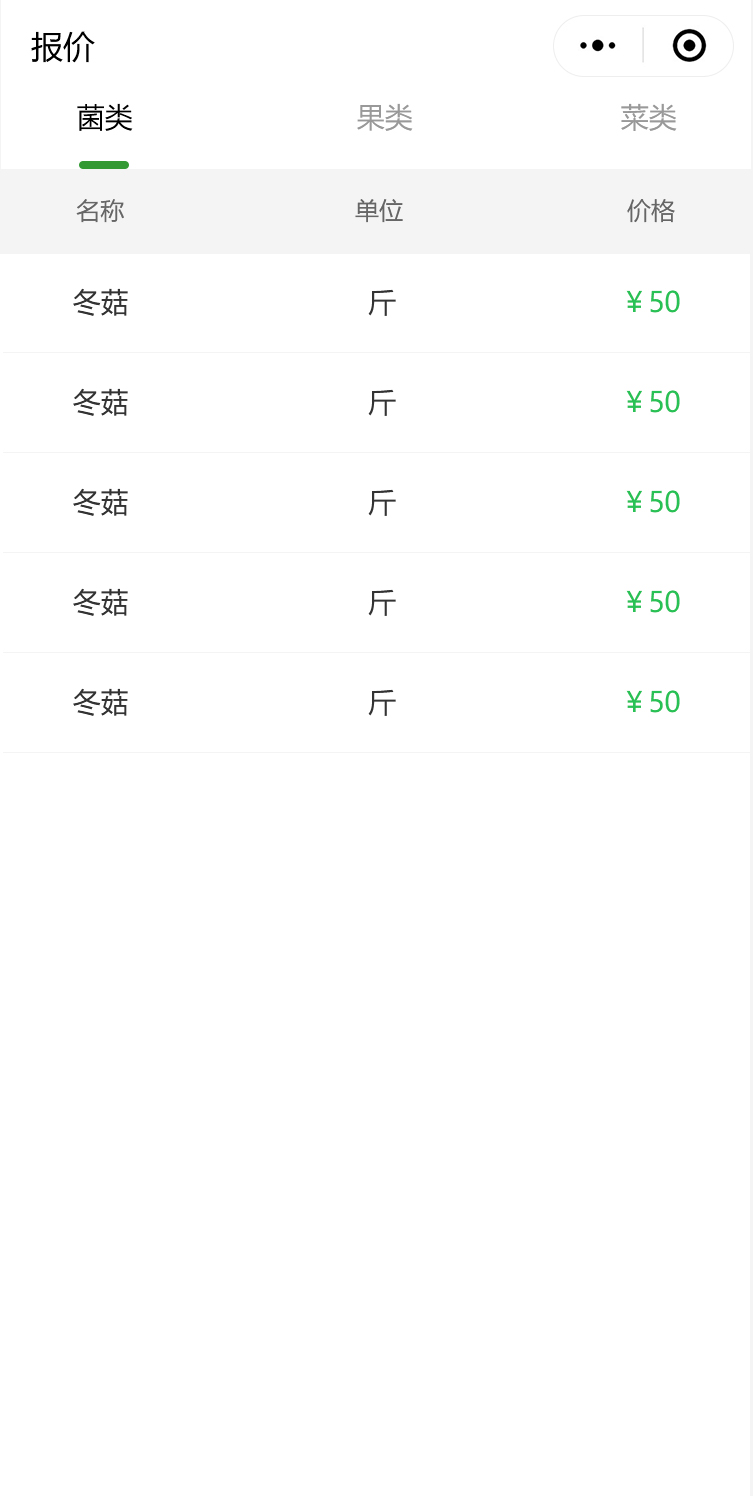Select 冬菇 name in the second row
Image resolution: width=753 pixels, height=1496 pixels.
point(101,402)
